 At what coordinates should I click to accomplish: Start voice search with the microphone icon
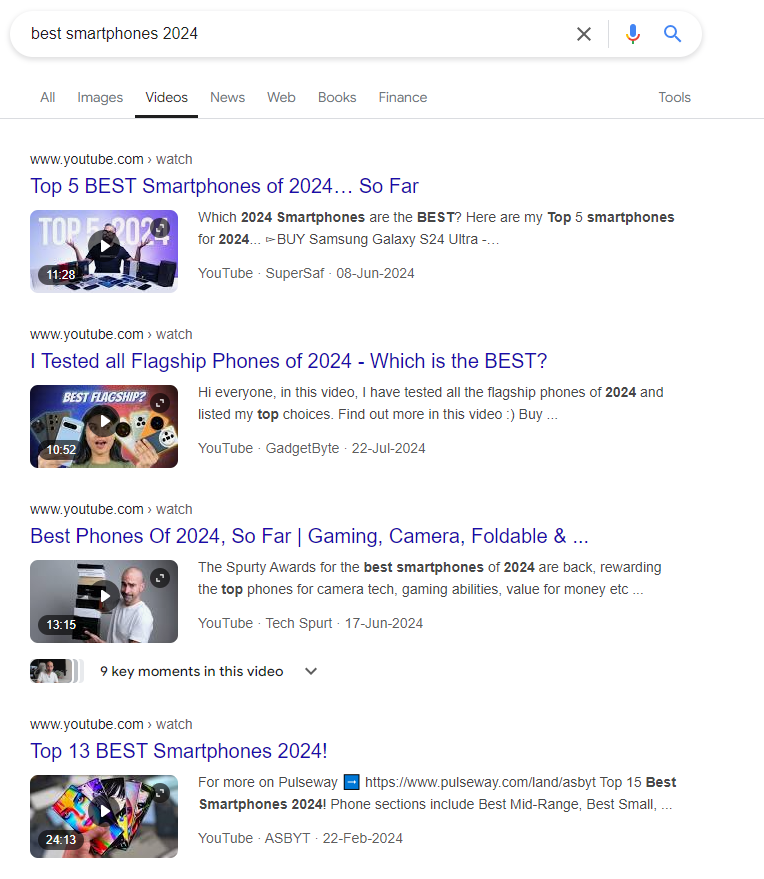point(633,34)
